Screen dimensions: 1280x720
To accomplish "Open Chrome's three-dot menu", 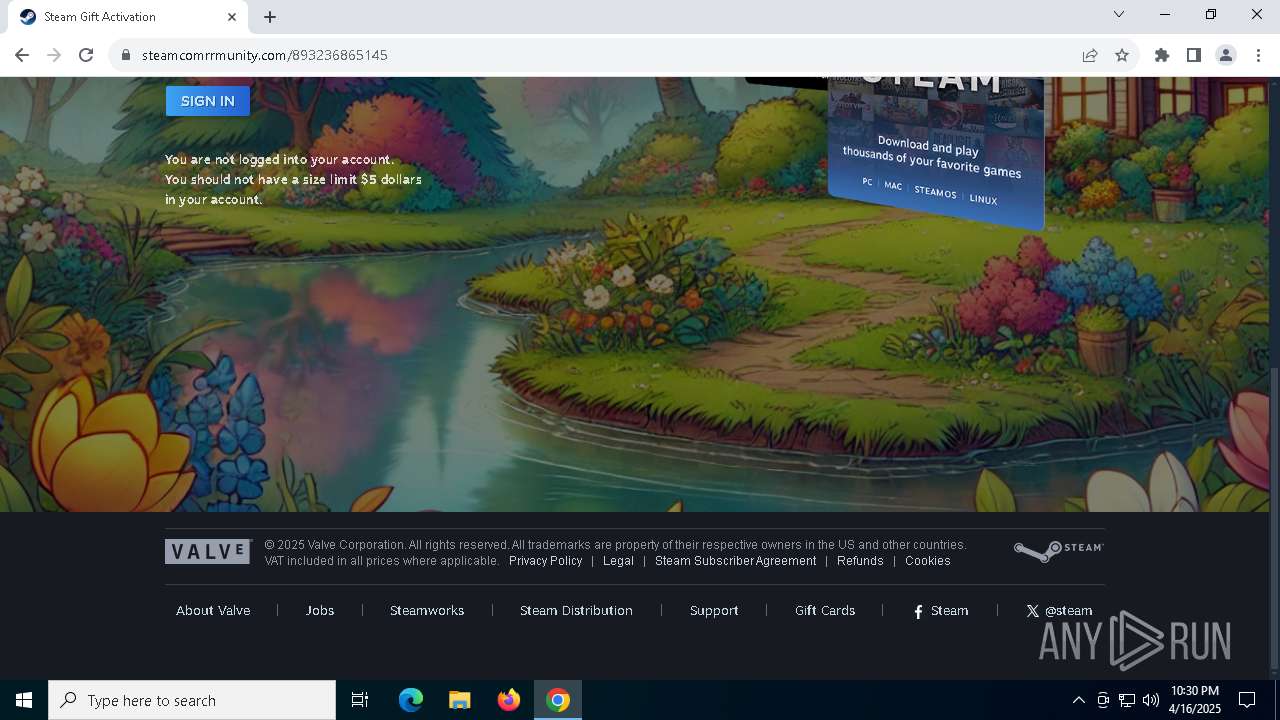I will coord(1258,55).
